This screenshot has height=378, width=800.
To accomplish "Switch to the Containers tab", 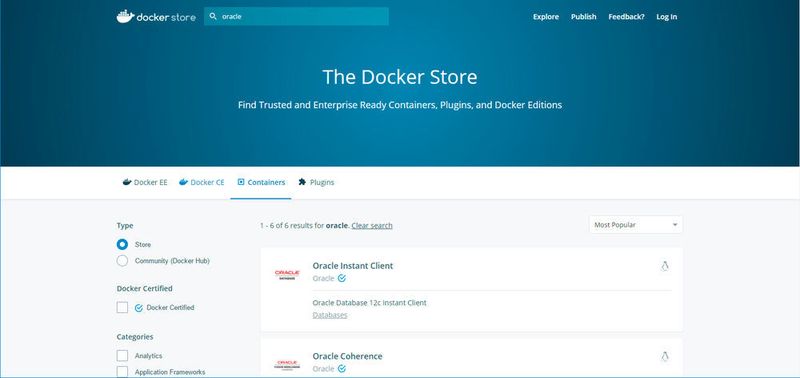I will [x=261, y=182].
